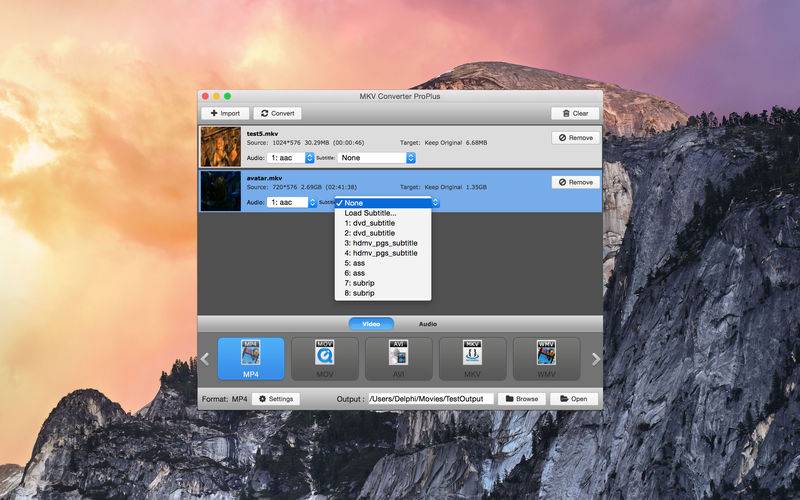Select the AVI format icon
The height and width of the screenshot is (500, 800).
[x=398, y=359]
